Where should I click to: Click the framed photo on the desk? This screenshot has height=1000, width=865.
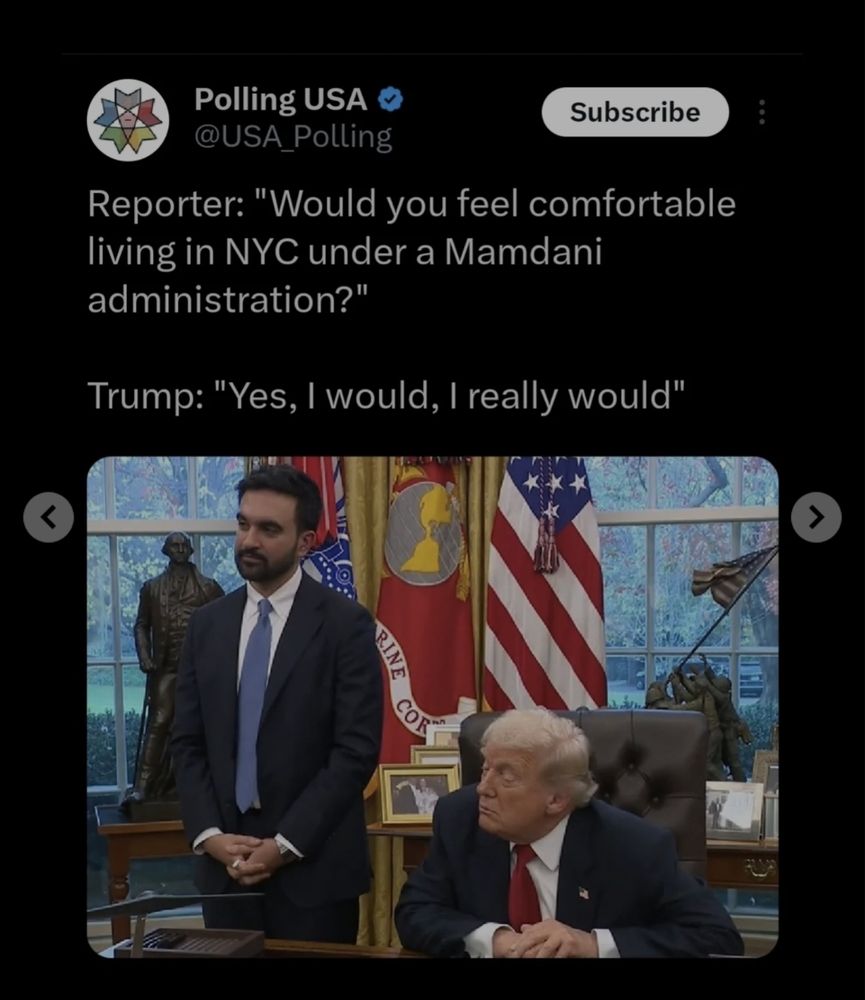coord(418,795)
